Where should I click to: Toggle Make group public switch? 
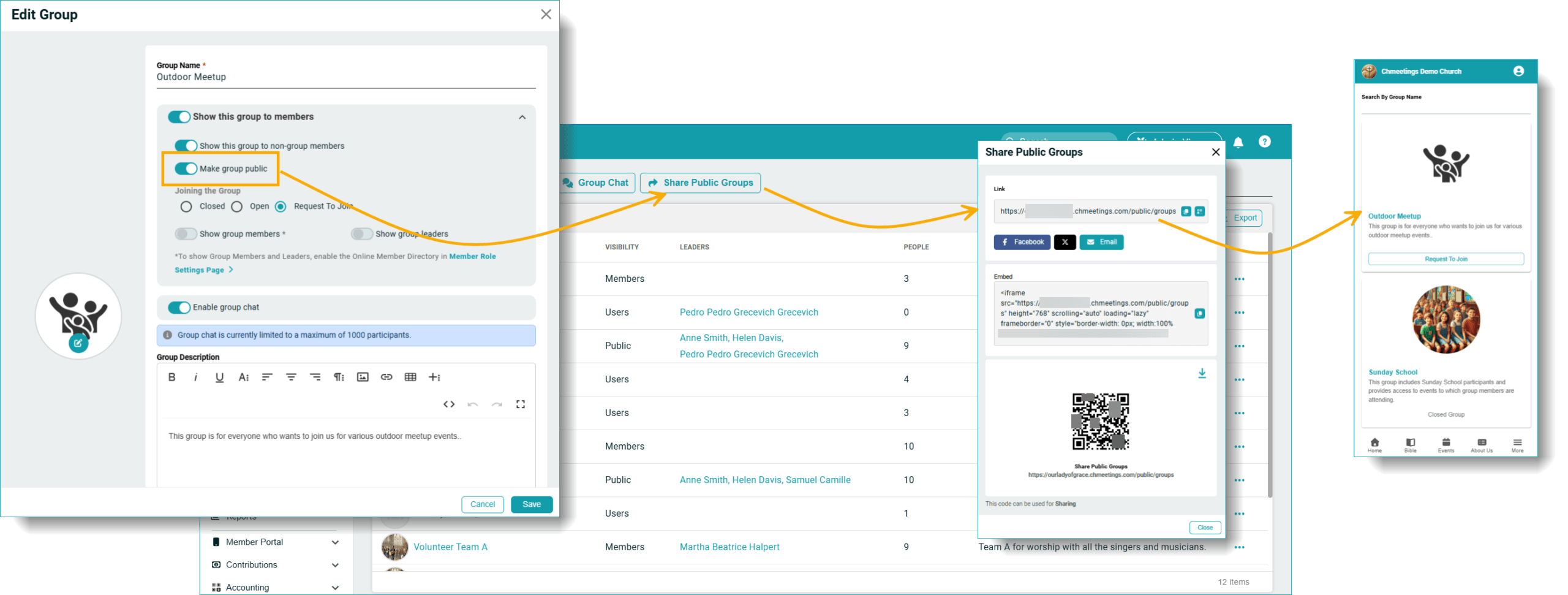186,169
